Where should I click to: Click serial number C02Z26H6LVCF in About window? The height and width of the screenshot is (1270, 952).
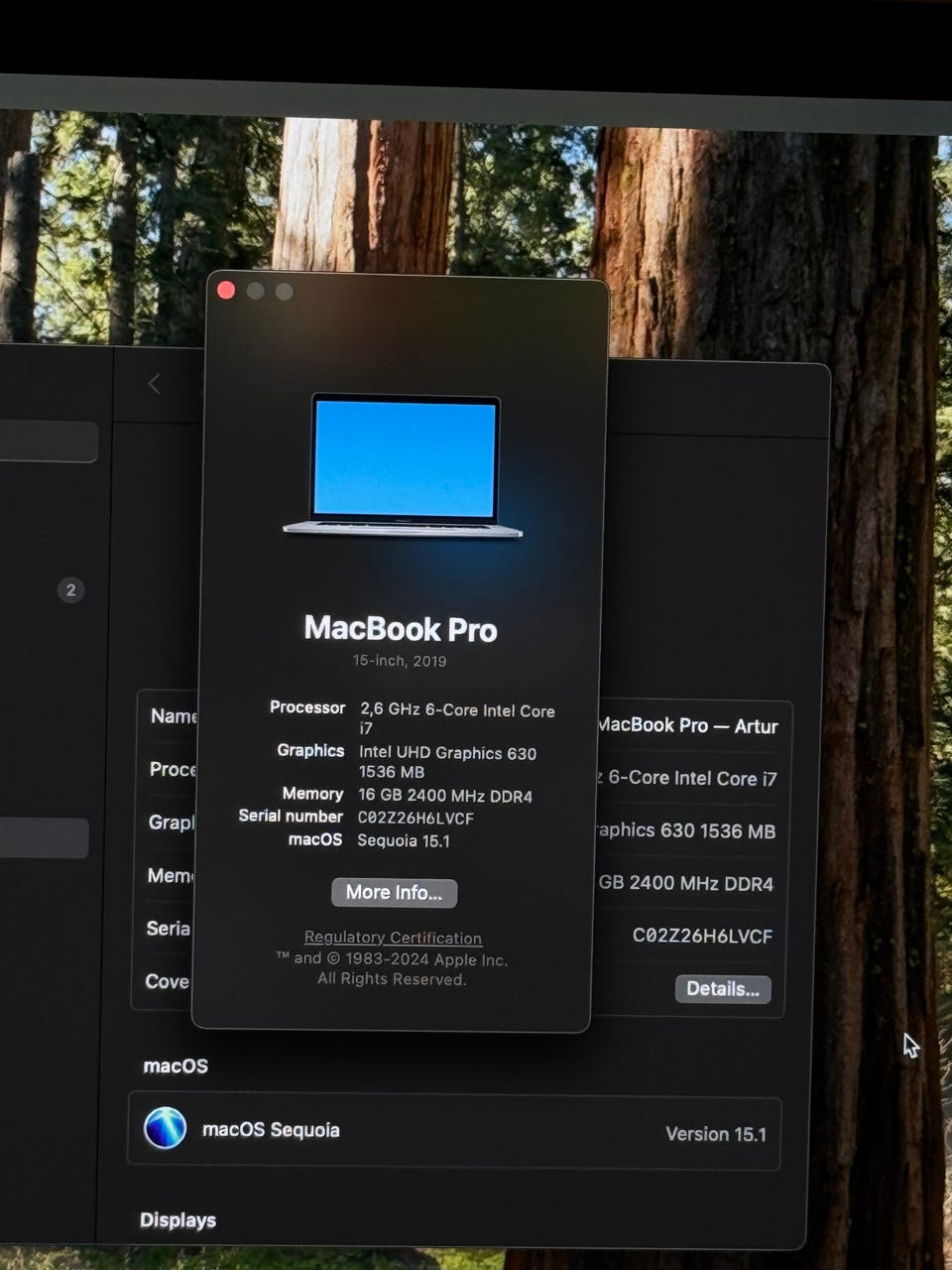point(416,818)
